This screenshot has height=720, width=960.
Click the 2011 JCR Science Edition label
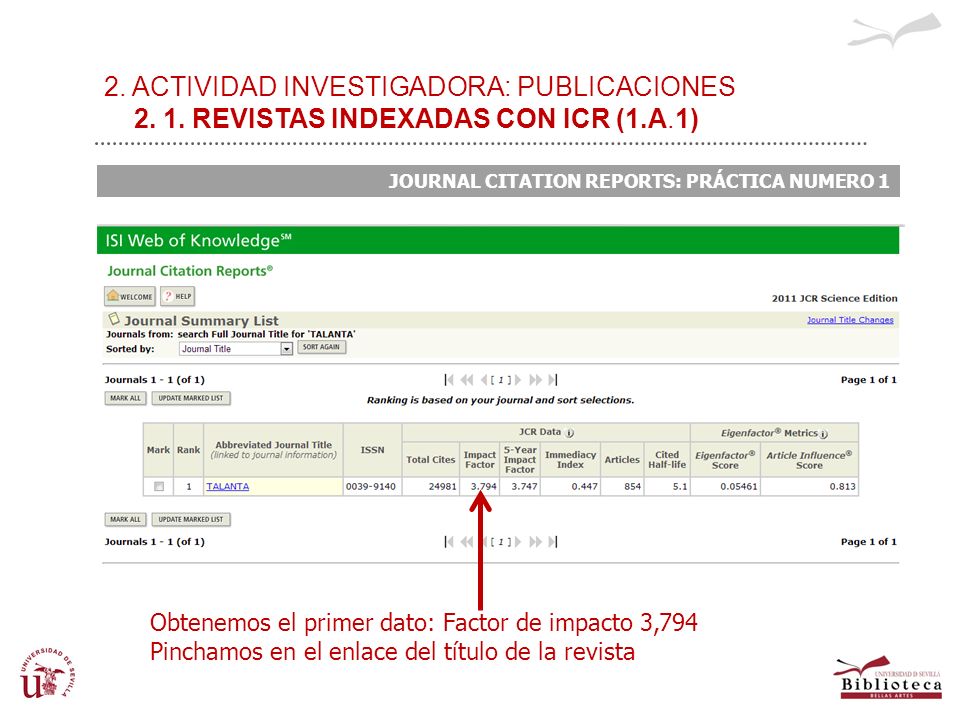pos(834,299)
